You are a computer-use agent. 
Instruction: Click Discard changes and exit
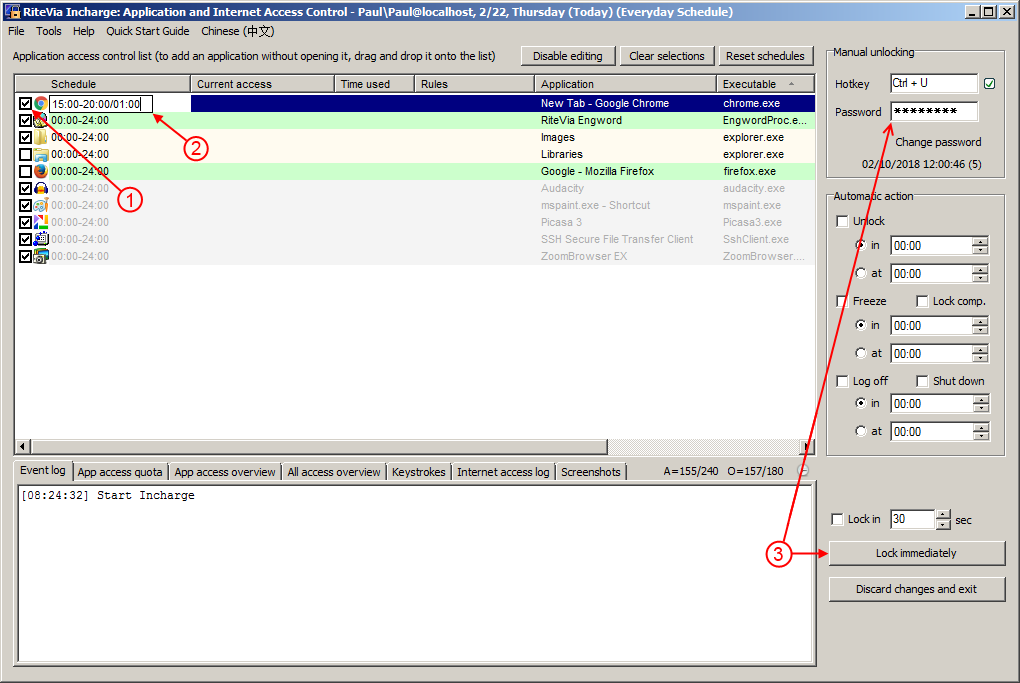[x=917, y=589]
